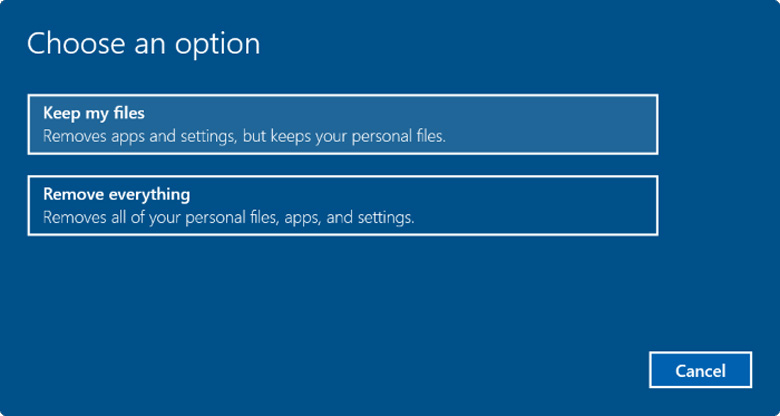Select the second reset option in list
The image size is (780, 416).
click(x=342, y=205)
